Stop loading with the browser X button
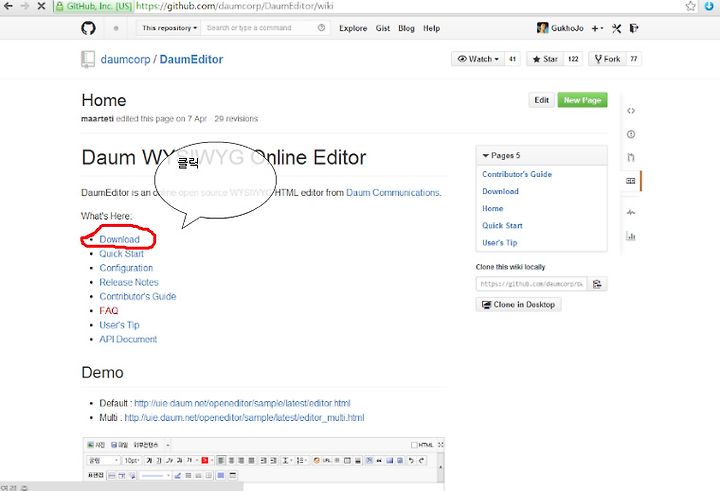Screen dimensions: 720x491 [x=41, y=6]
